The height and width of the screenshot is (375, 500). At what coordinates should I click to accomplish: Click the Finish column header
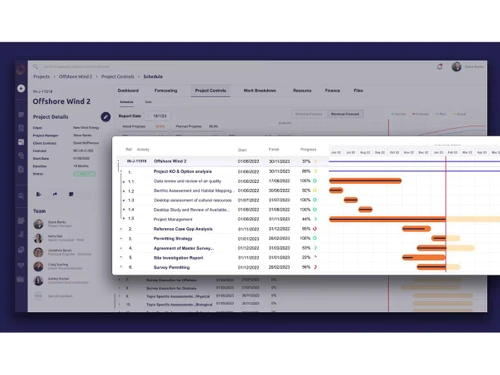274,149
